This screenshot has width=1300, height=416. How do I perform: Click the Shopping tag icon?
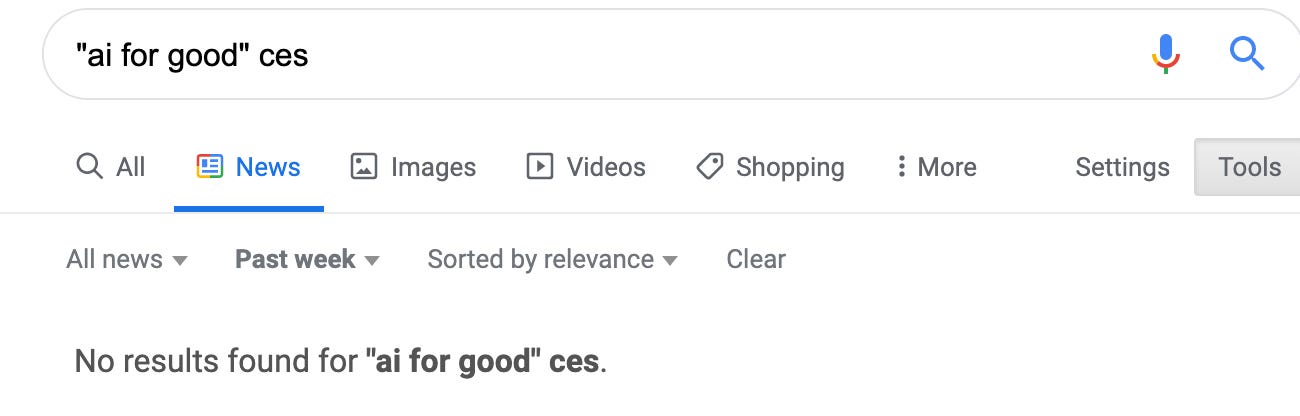click(x=710, y=166)
